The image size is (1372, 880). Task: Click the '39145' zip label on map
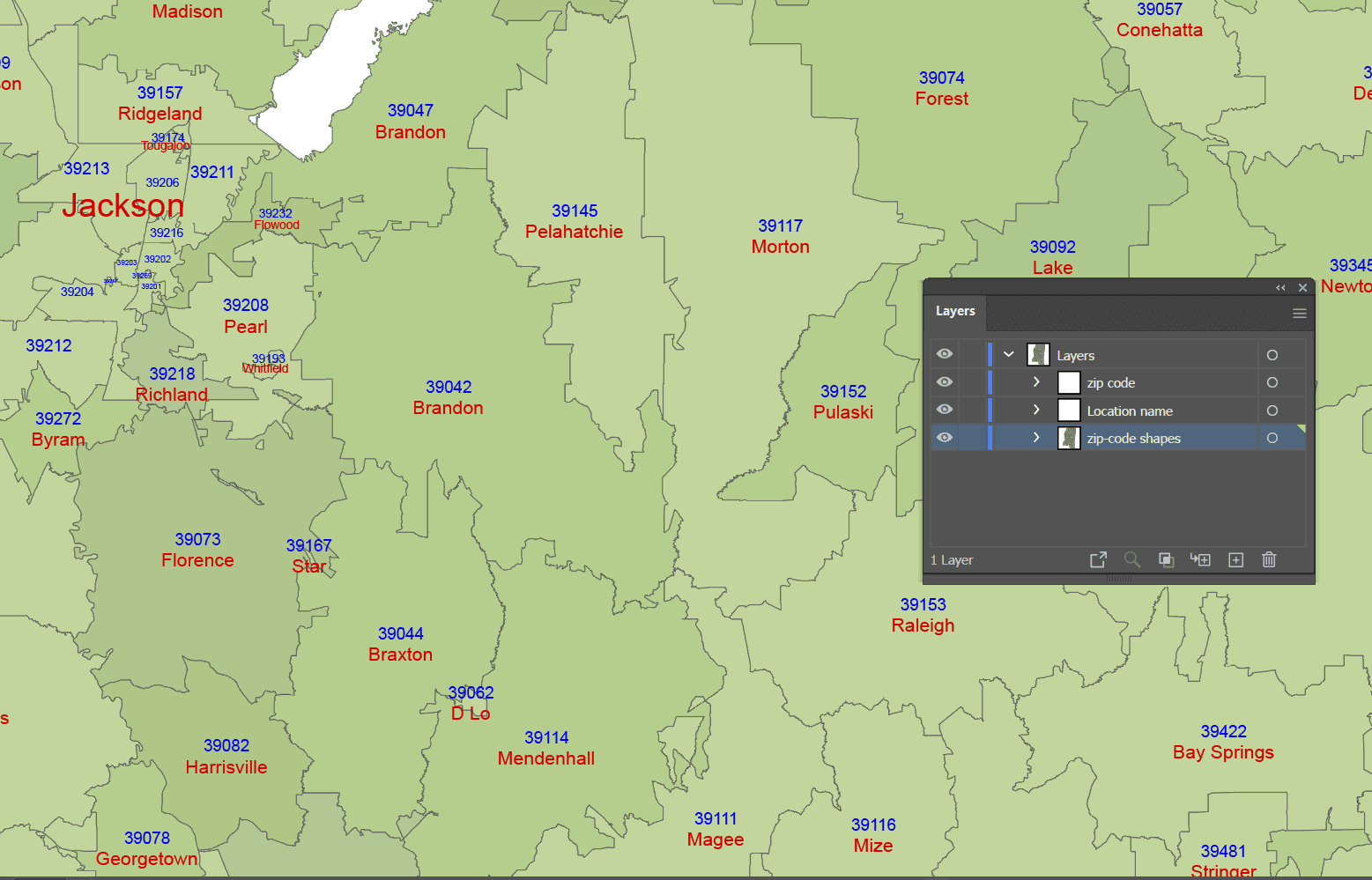(575, 211)
